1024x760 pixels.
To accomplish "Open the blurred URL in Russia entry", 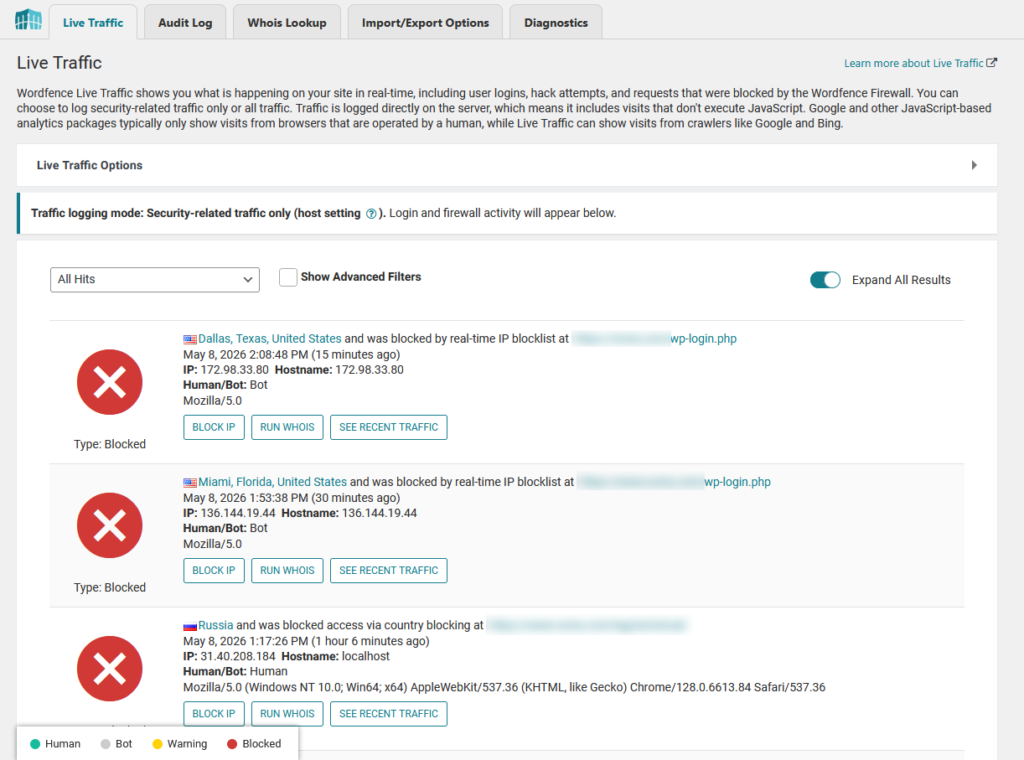I will coord(586,625).
